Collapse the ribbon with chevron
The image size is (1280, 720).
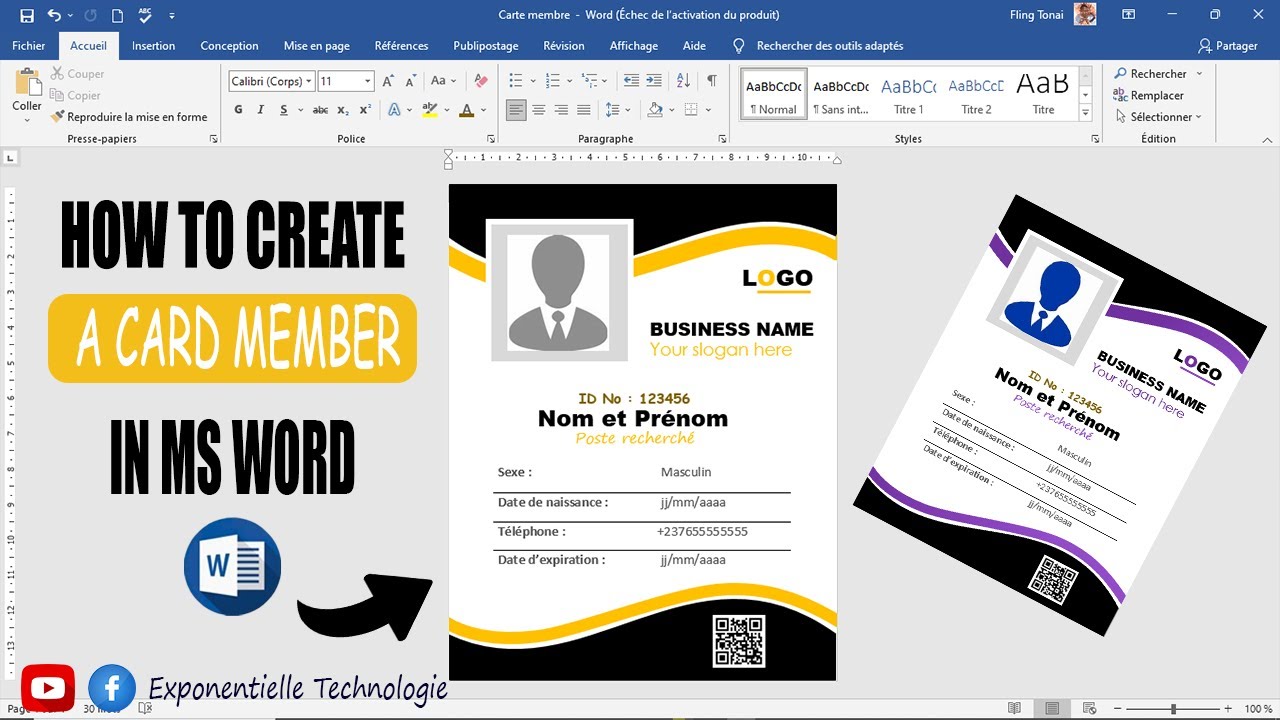1267,139
